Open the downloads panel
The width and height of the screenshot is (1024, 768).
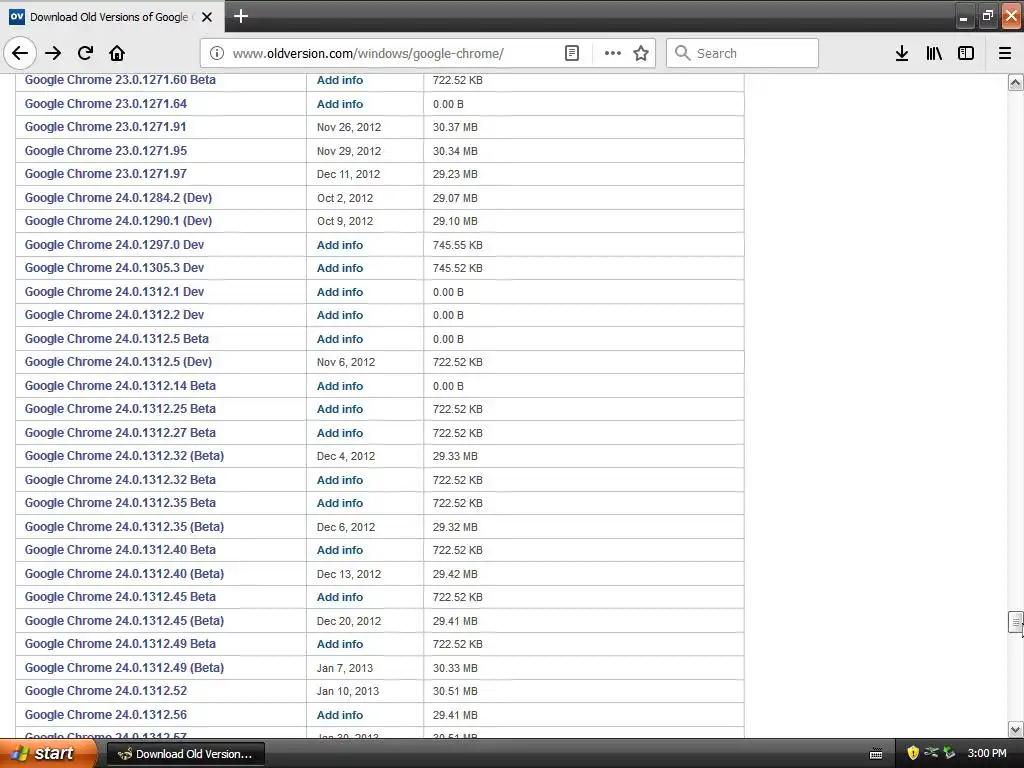click(x=902, y=53)
